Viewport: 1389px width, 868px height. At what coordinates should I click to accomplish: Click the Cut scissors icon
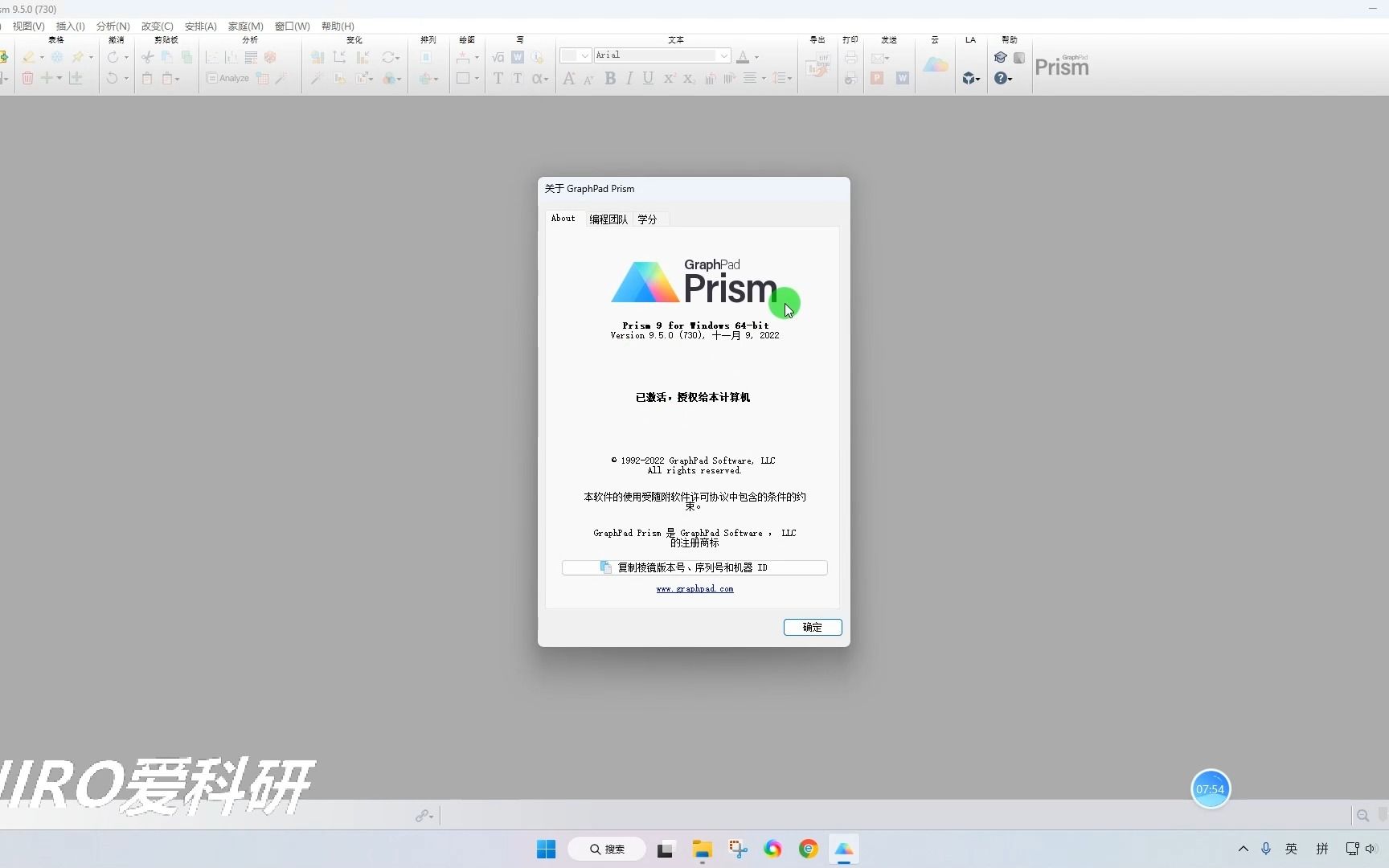[x=147, y=57]
